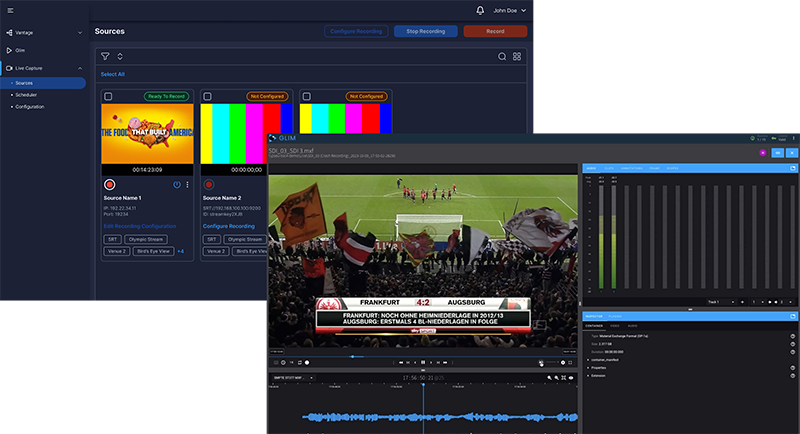
Task: Click the Bird's Eye View tag on Source Name 1
Action: [153, 251]
